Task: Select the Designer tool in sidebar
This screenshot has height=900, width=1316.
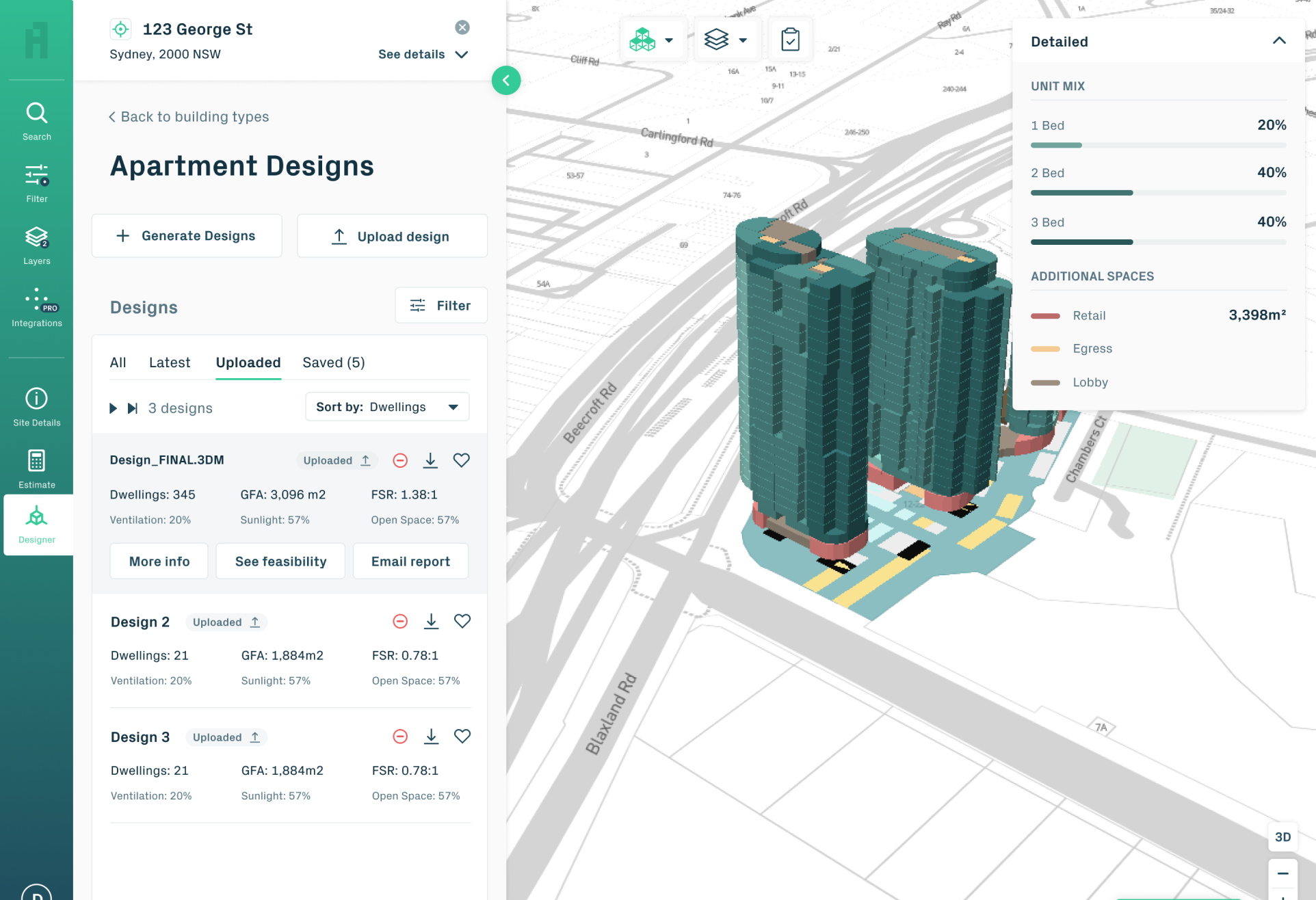Action: click(36, 522)
